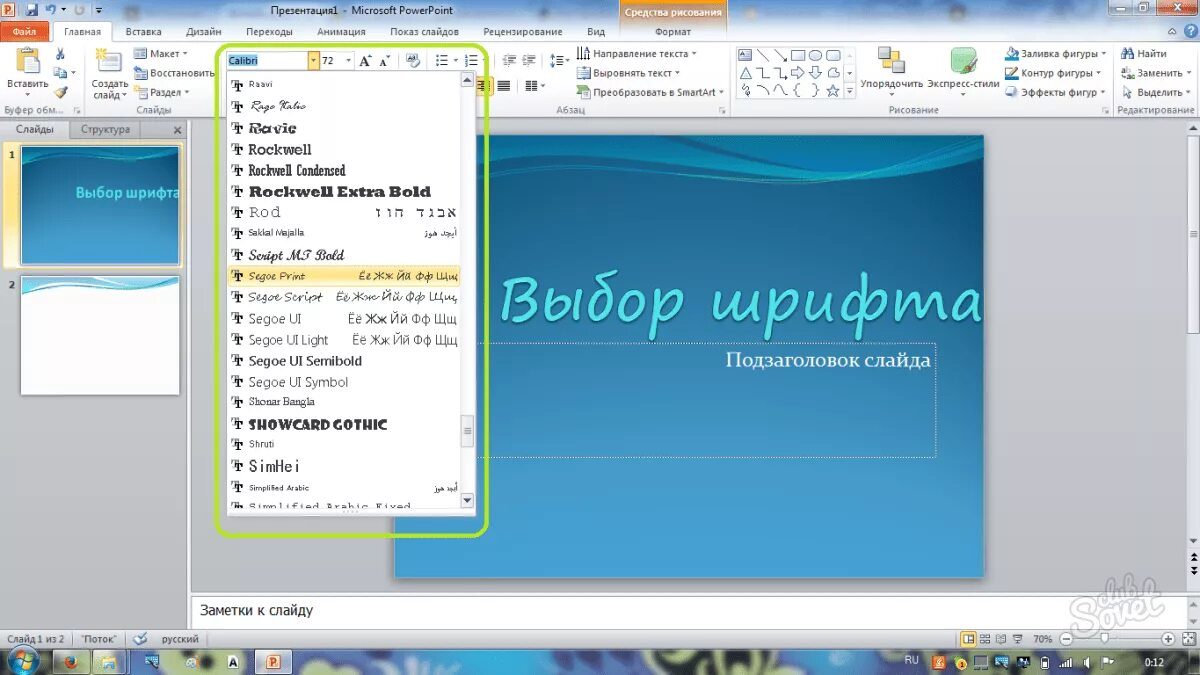Click the justify text alignment icon
The width and height of the screenshot is (1200, 675).
504,86
